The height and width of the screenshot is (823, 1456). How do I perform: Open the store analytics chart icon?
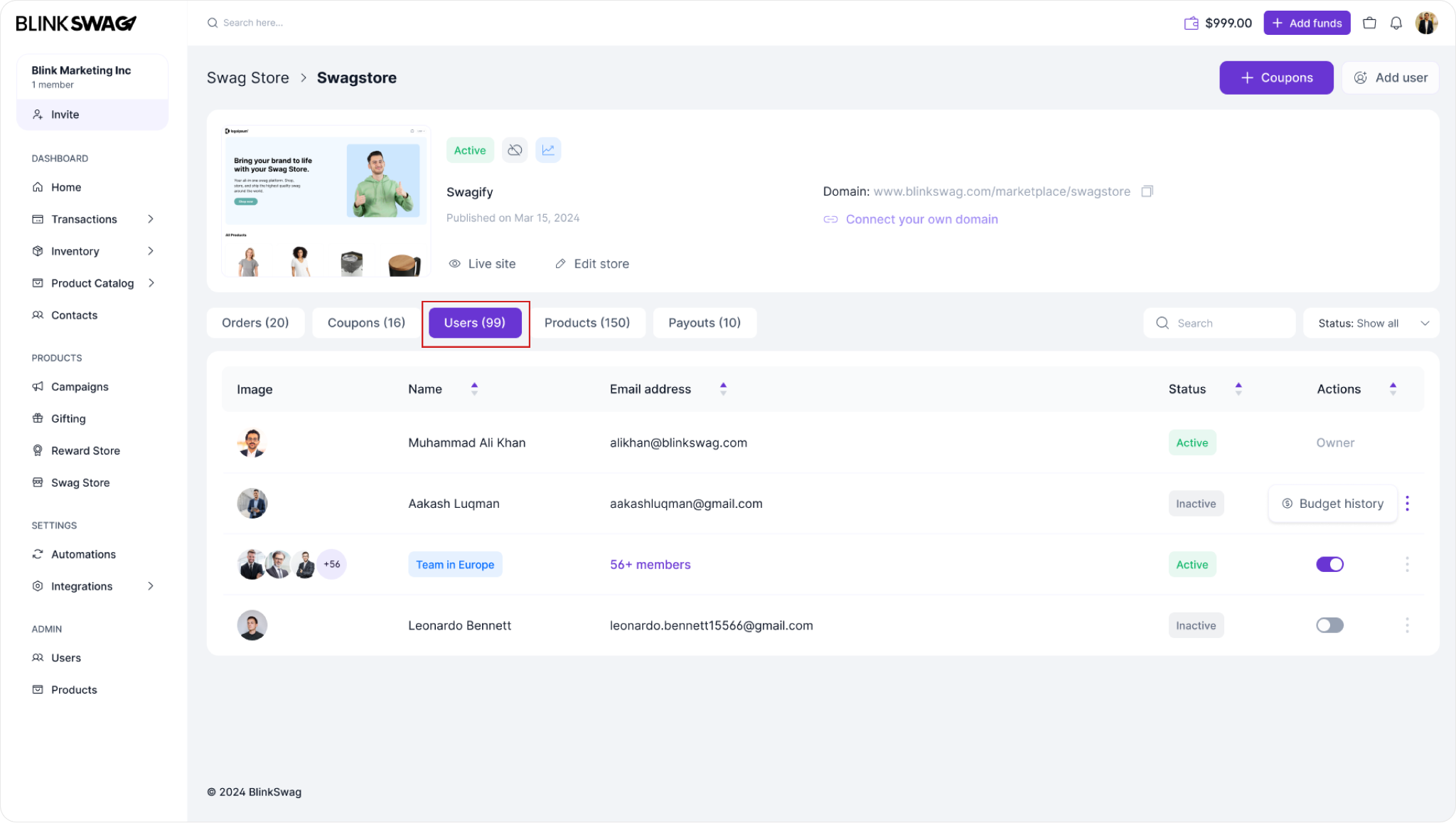click(x=548, y=150)
